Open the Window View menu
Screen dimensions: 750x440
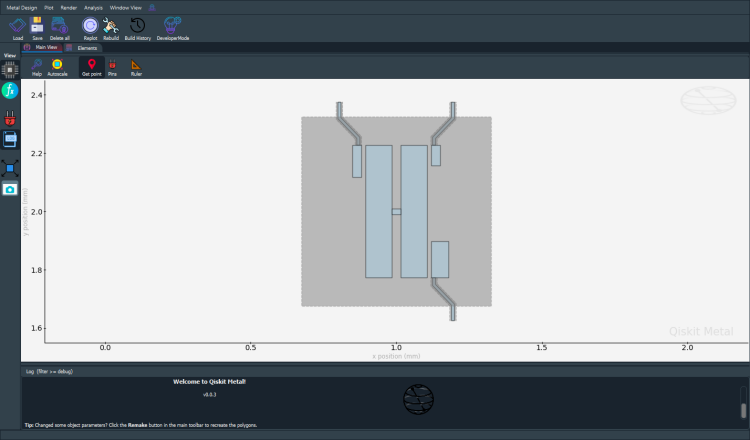pyautogui.click(x=125, y=8)
